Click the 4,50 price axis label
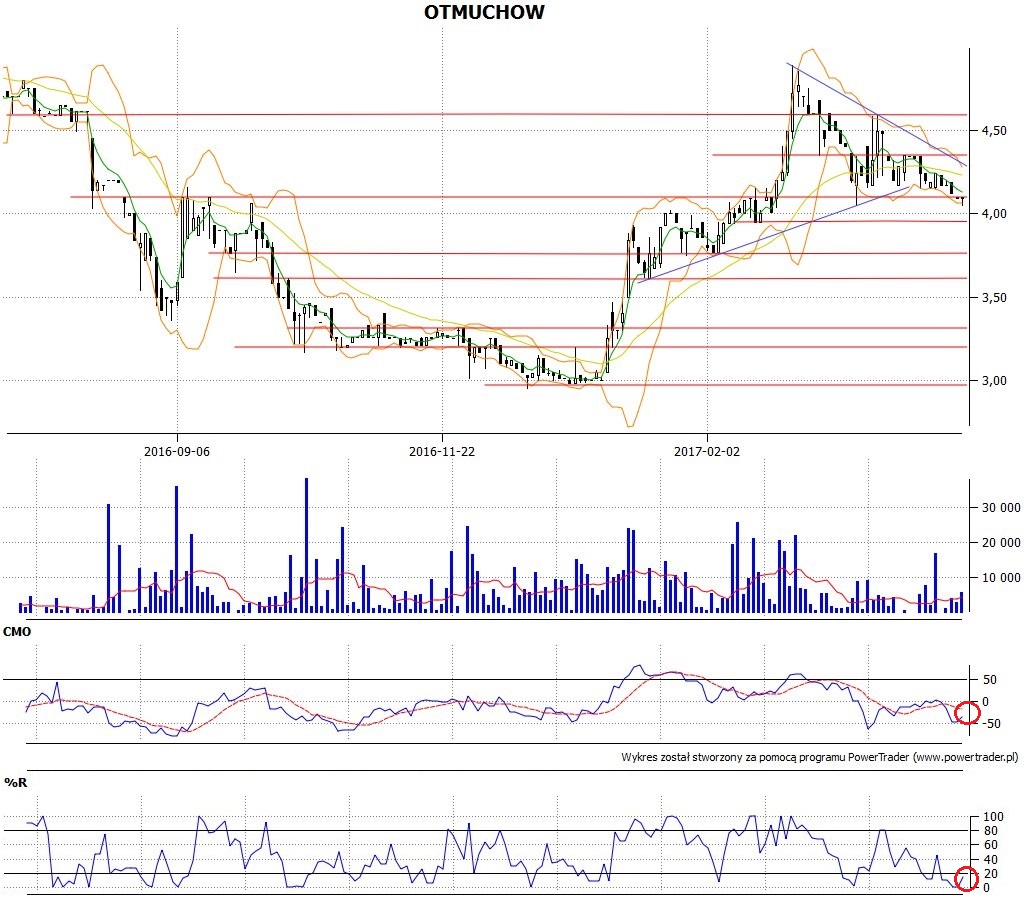The image size is (1024, 897). click(994, 131)
